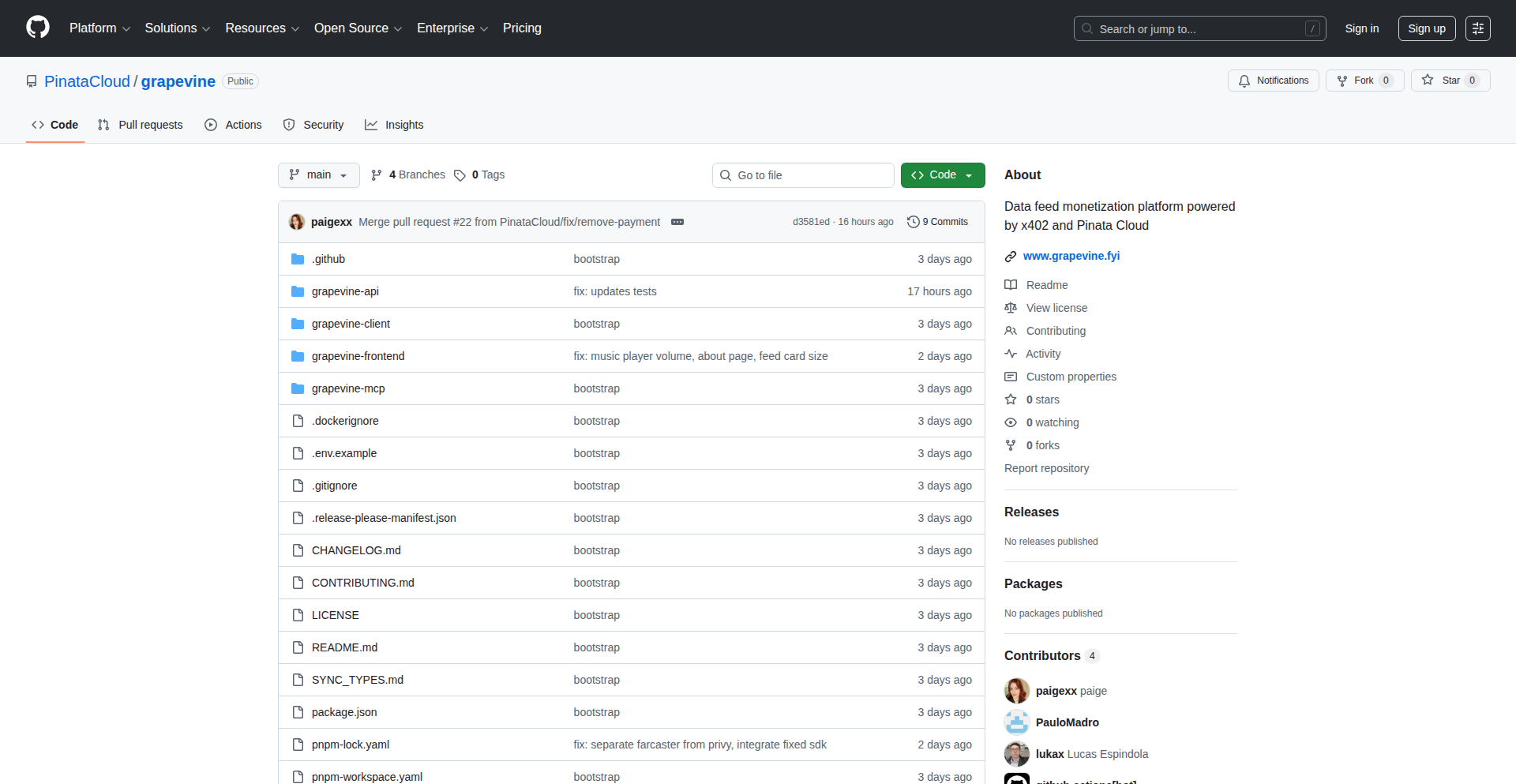Screen dimensions: 1516x784
Task: Click the Sign in link
Action: (1362, 28)
